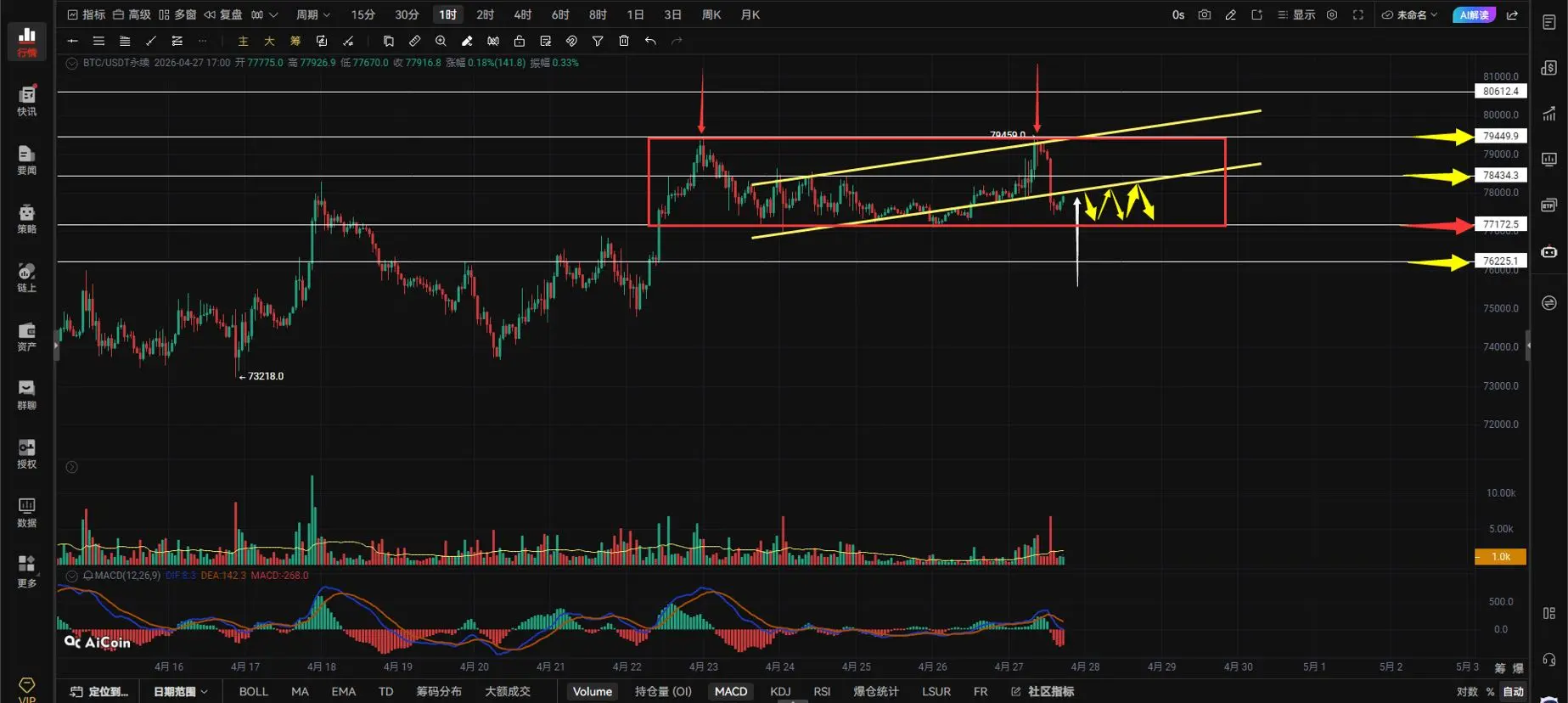Click the undo arrow in drawing toolbar

650,41
